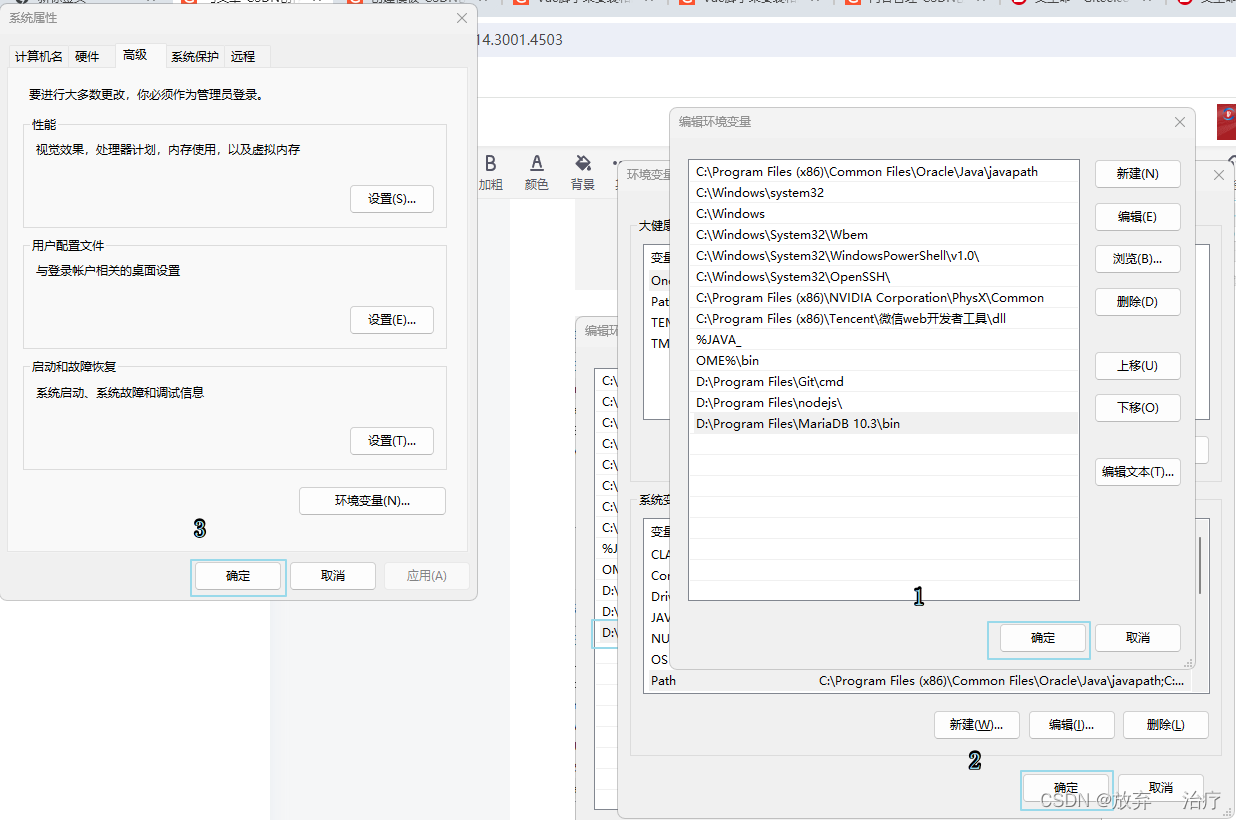
Task: Close the 系统属性 dialog with its X
Action: click(x=461, y=18)
